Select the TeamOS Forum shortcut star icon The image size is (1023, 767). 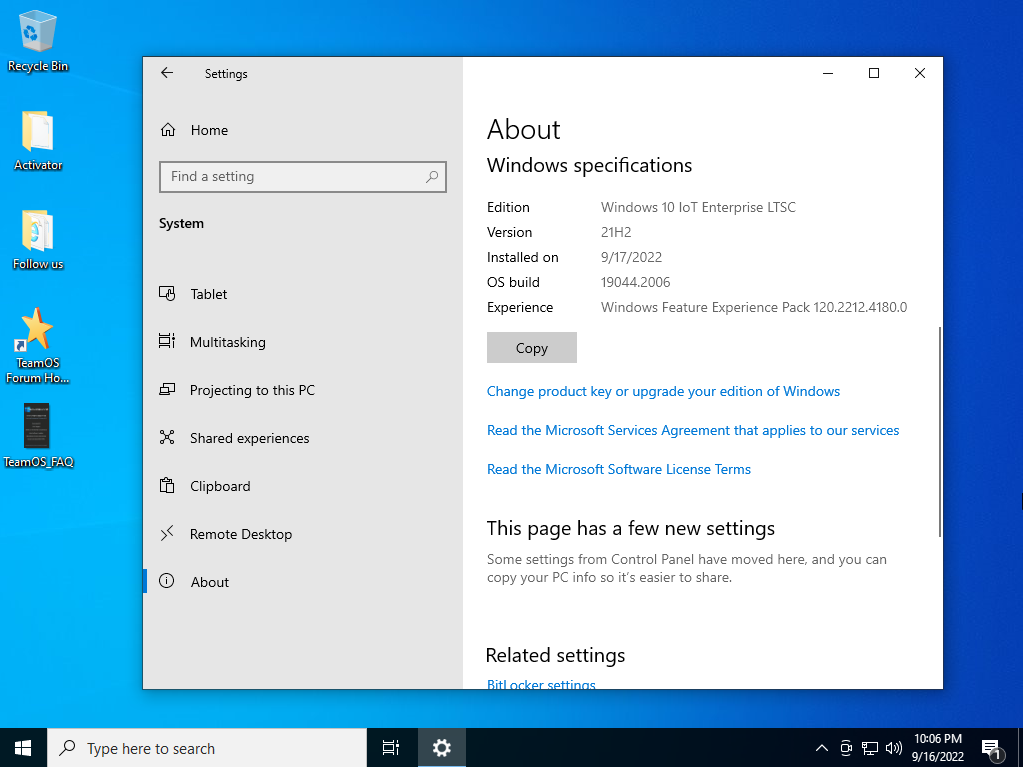click(37, 328)
